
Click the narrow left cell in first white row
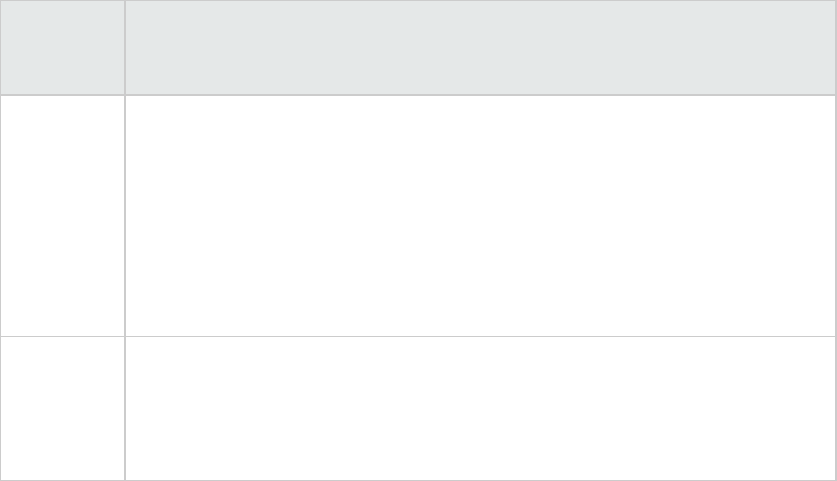pos(62,216)
